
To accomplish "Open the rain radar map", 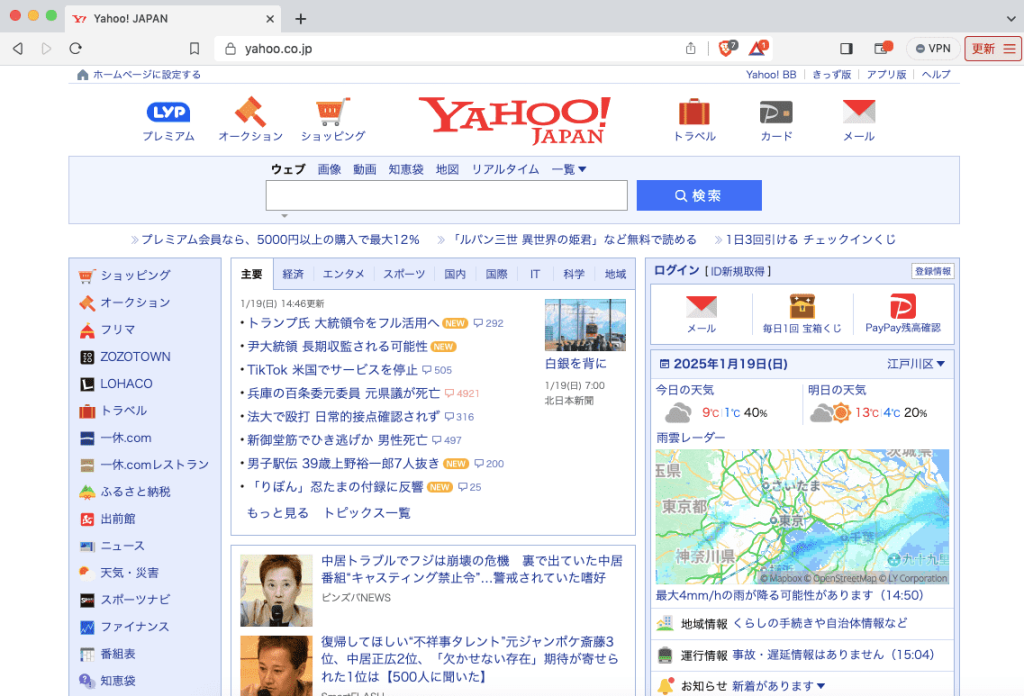I will [x=802, y=516].
